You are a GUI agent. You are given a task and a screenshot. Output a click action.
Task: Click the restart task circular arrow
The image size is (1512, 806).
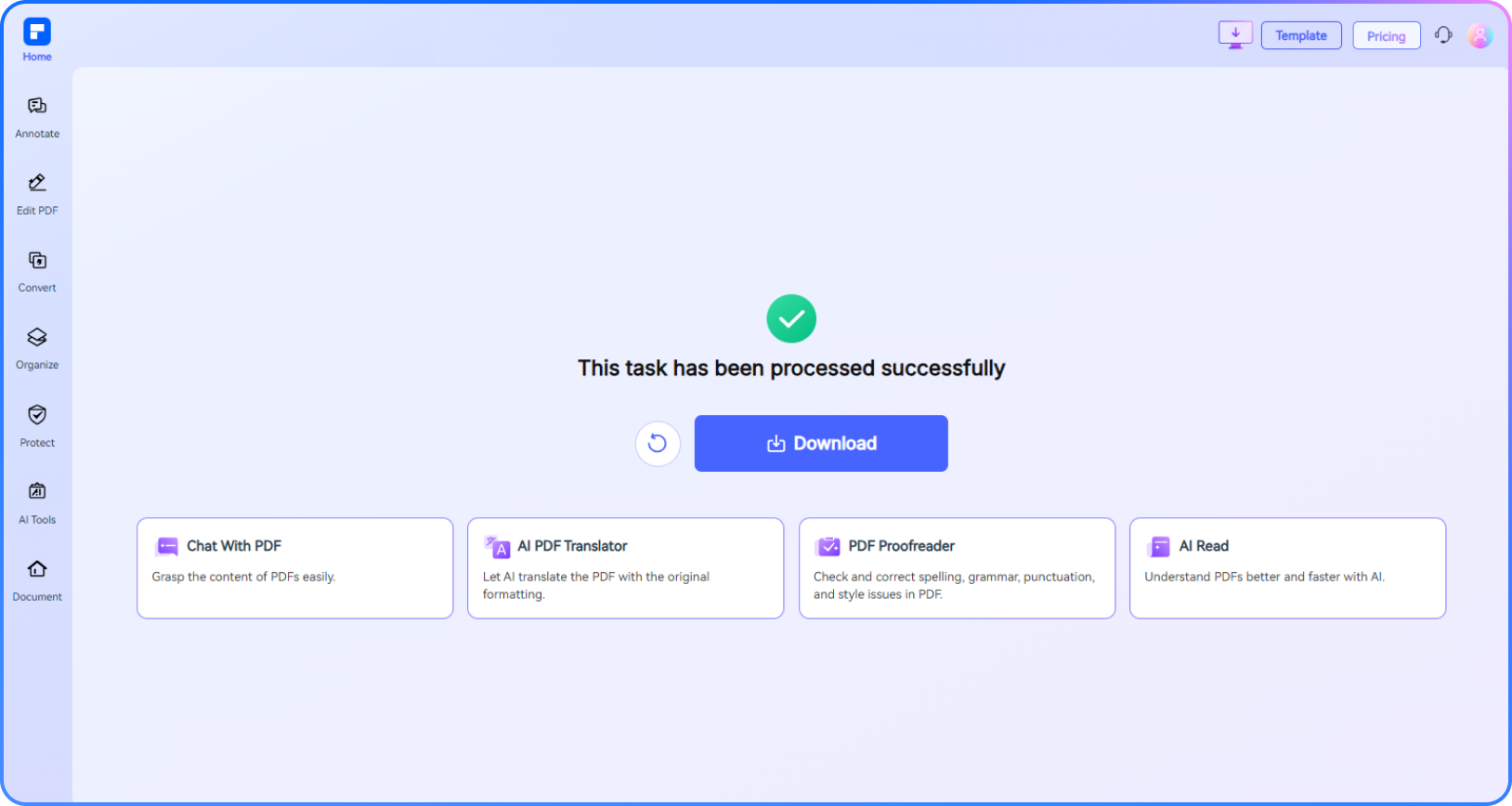[x=658, y=444]
